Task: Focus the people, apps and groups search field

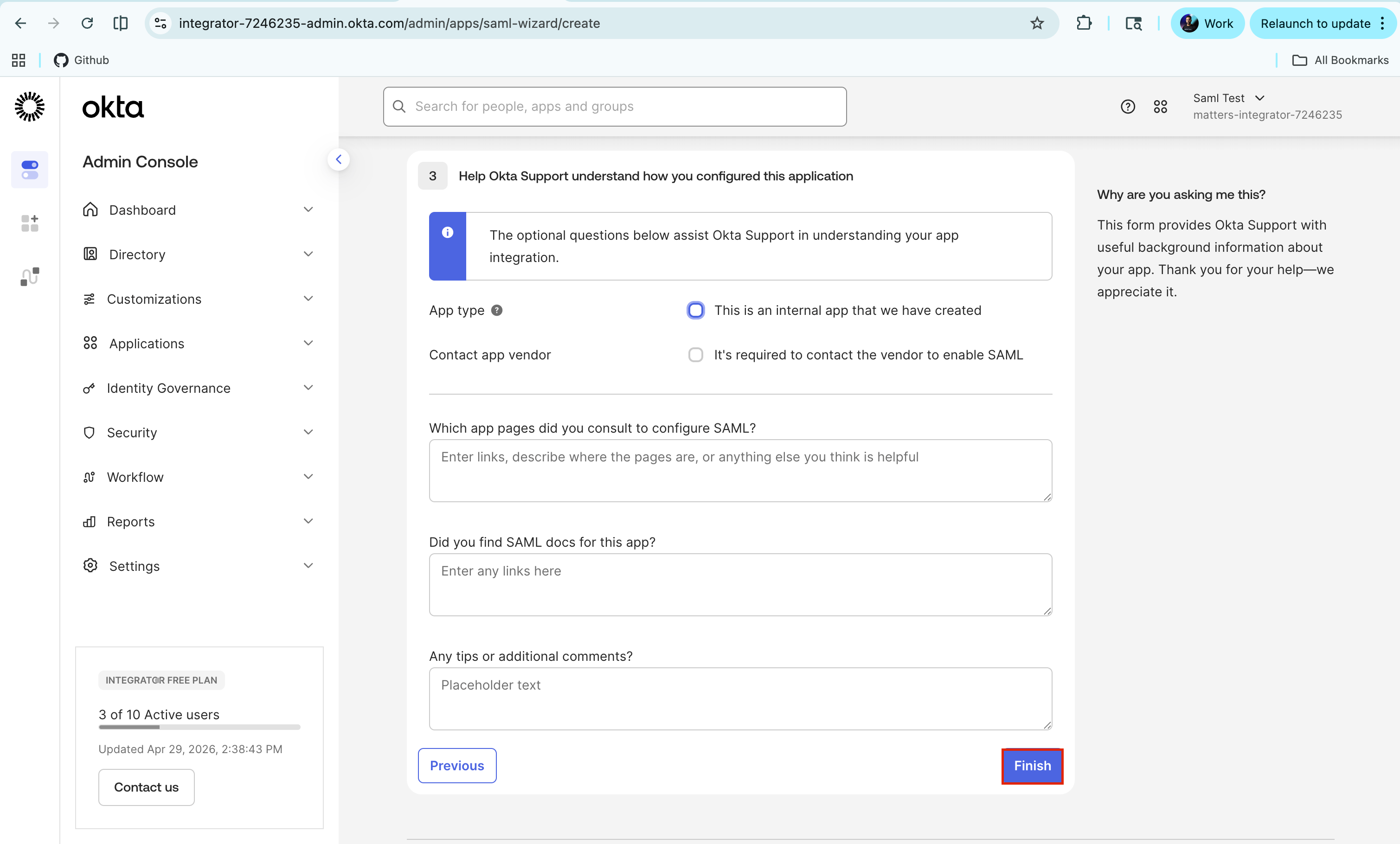Action: [x=615, y=106]
